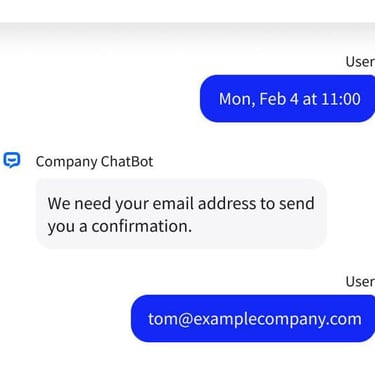Select the Company ChatBot sender name

pos(94,162)
